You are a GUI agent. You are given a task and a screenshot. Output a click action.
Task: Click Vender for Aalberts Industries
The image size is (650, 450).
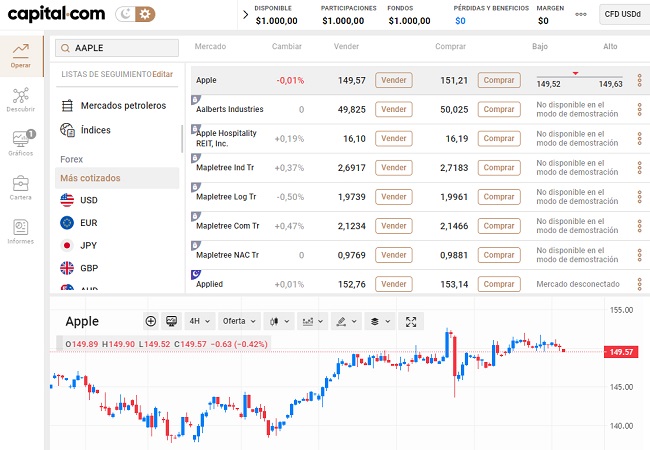pyautogui.click(x=394, y=109)
